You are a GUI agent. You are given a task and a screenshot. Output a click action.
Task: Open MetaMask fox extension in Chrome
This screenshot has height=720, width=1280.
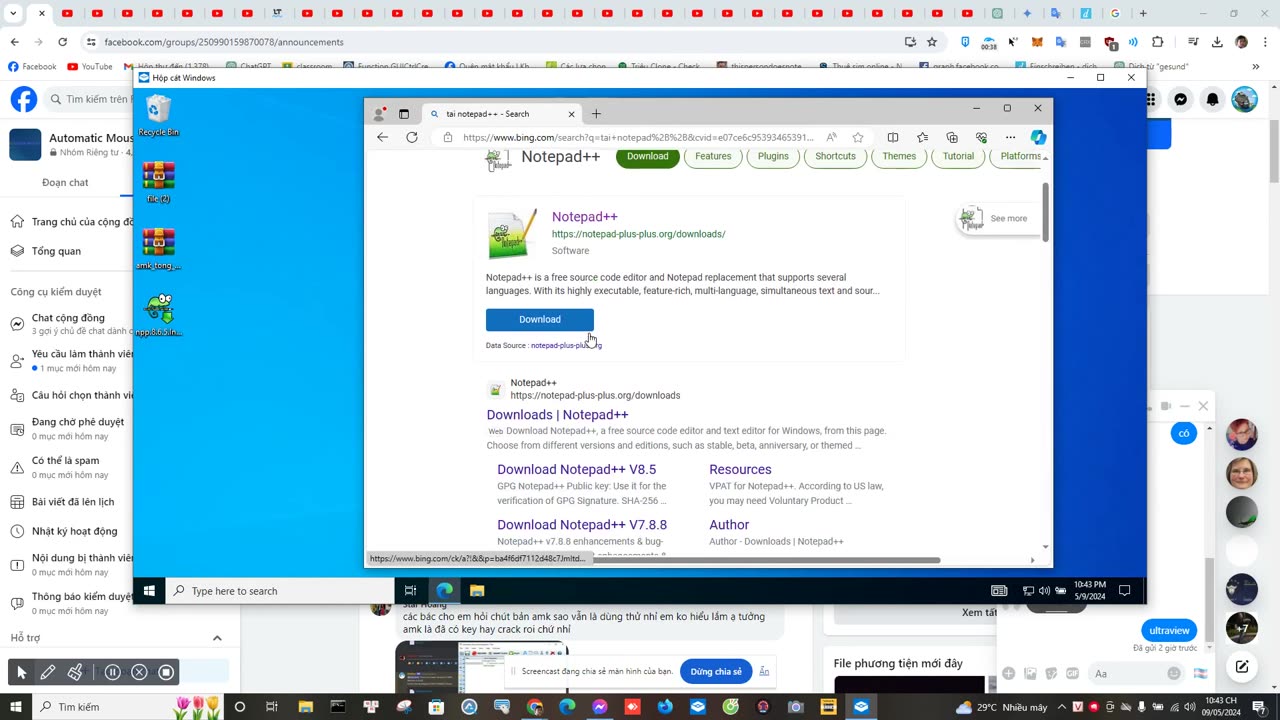coord(1037,42)
